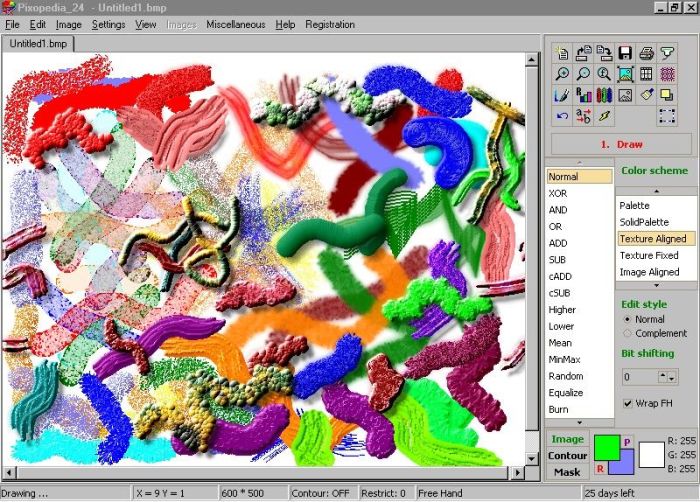Click the overlapping yellow squares icon
This screenshot has height=502, width=700.
[667, 95]
